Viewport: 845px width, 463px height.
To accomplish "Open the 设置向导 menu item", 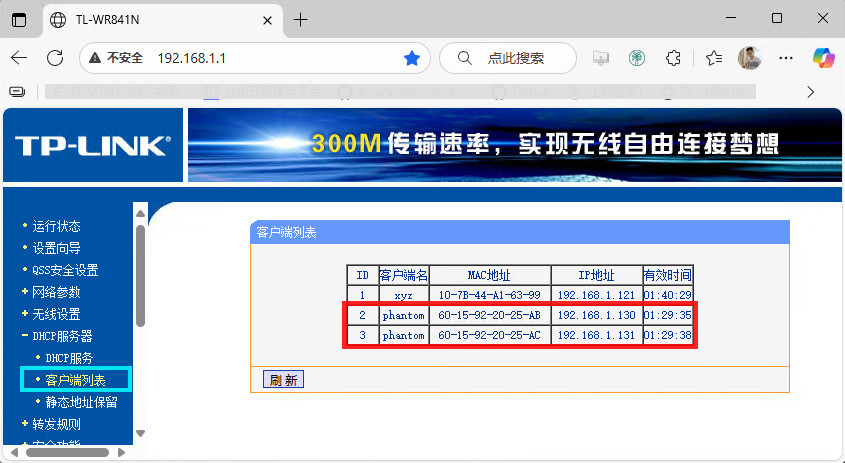I will (56, 248).
